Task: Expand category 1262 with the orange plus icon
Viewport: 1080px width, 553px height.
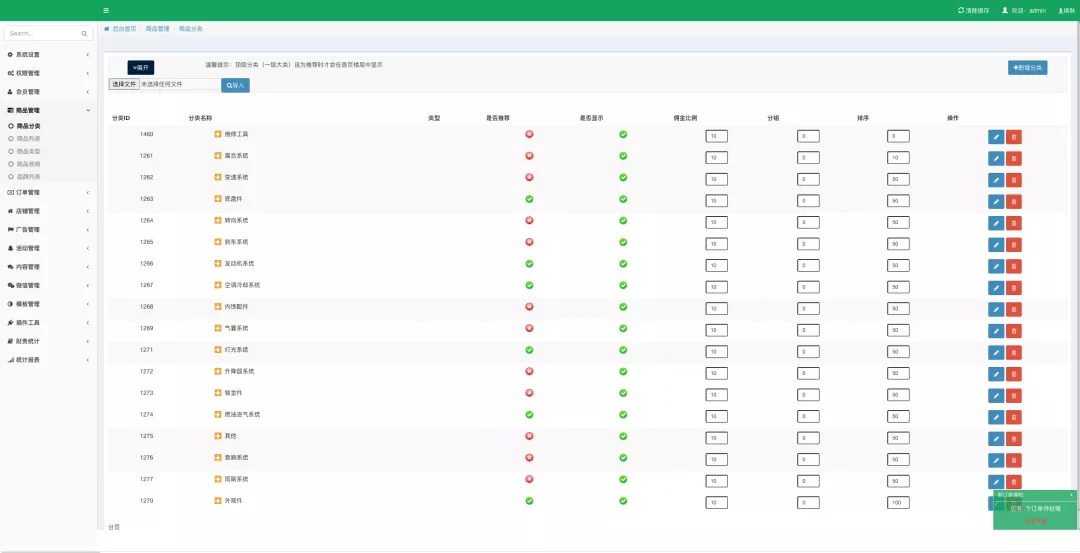Action: tap(218, 177)
